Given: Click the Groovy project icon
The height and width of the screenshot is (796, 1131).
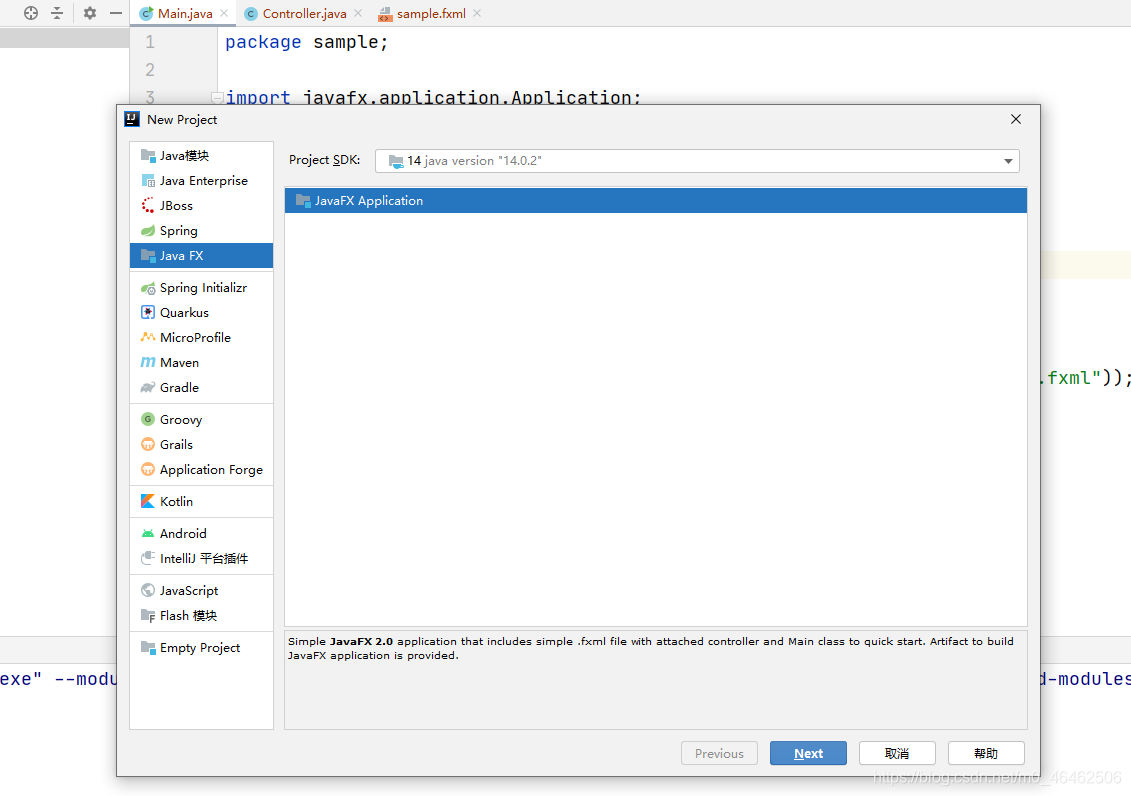Looking at the screenshot, I should 148,420.
